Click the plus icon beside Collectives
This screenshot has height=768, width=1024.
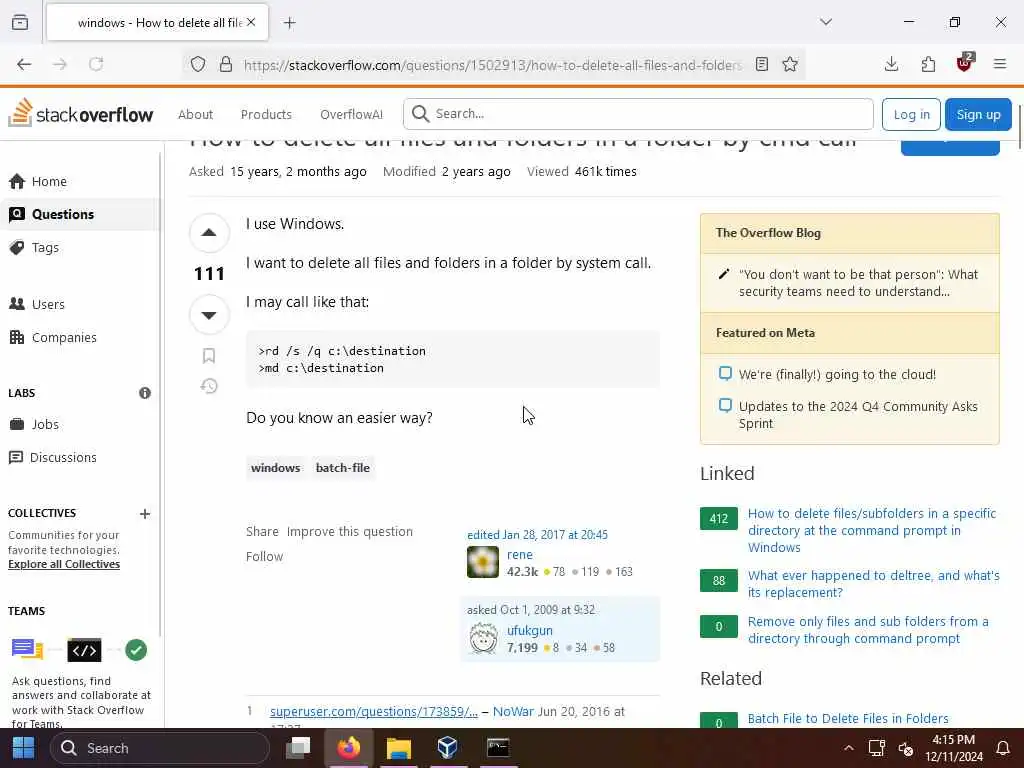(145, 514)
